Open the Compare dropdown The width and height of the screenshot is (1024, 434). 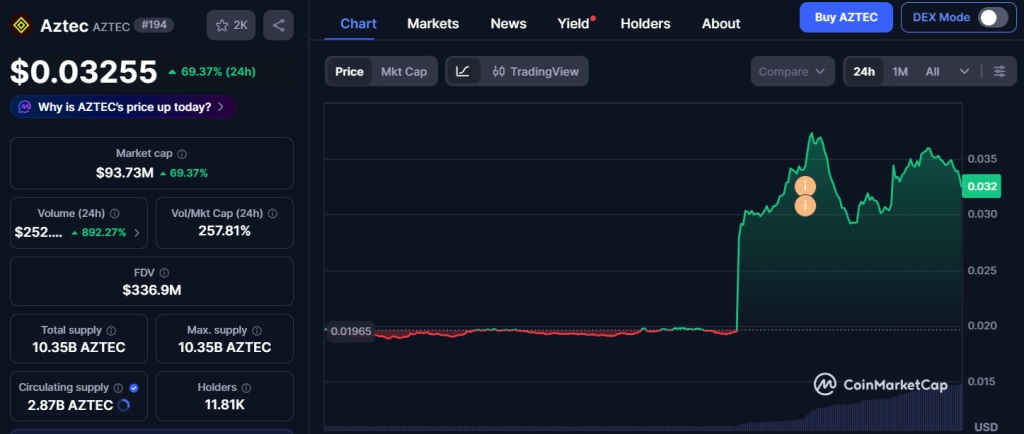[x=793, y=71]
